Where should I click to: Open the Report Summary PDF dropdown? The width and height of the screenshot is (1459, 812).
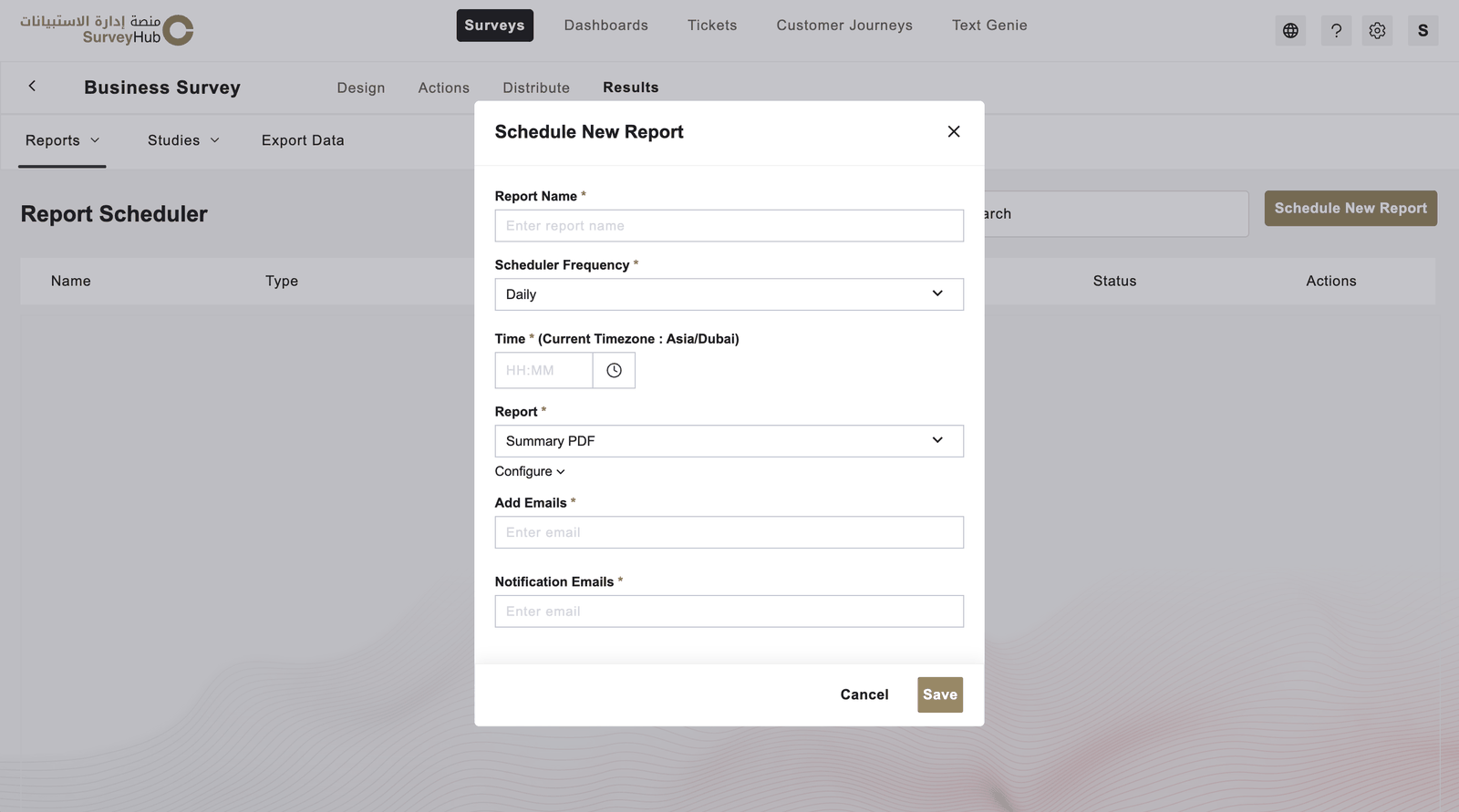(x=729, y=441)
